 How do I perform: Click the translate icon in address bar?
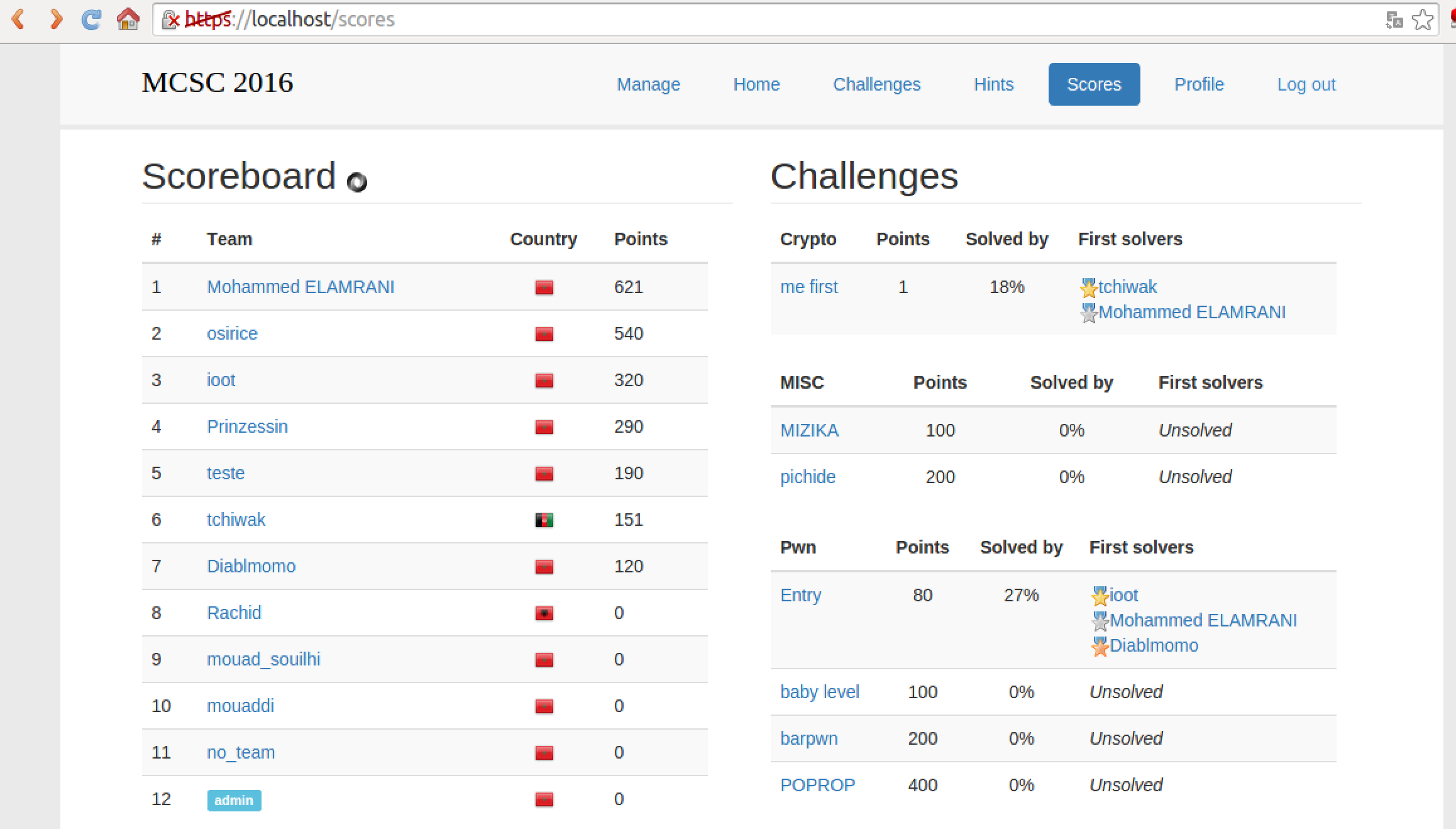click(x=1394, y=20)
